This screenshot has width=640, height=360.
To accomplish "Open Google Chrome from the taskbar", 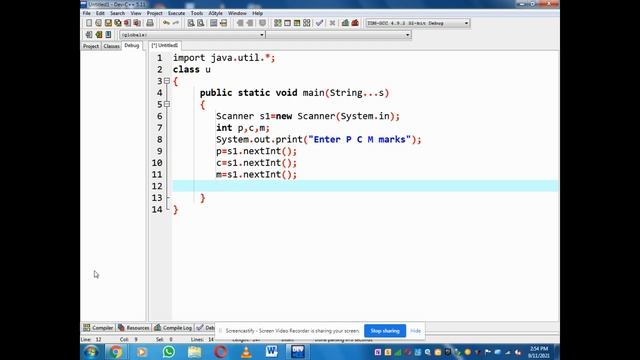I will pyautogui.click(x=116, y=352).
